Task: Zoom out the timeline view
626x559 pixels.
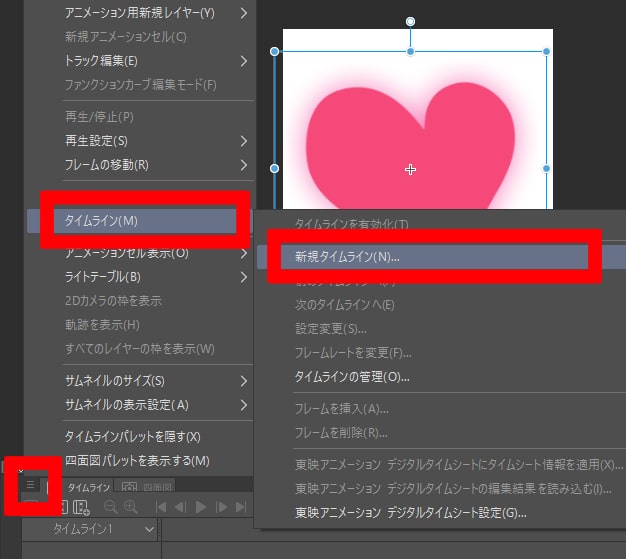Action: (x=110, y=507)
